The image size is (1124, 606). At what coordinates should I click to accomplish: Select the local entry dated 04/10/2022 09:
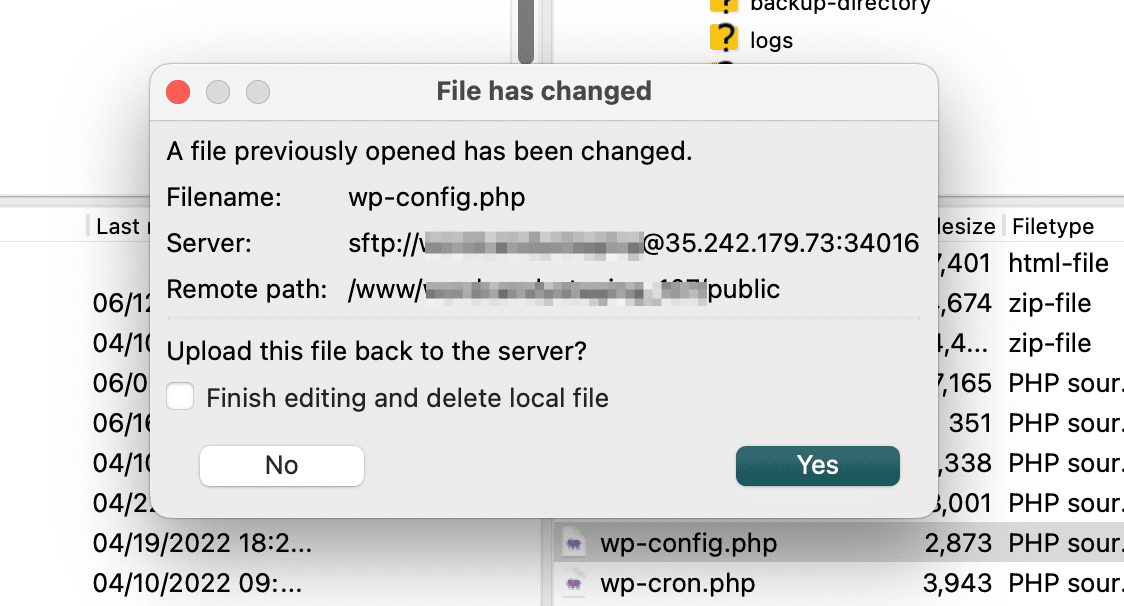[x=197, y=582]
